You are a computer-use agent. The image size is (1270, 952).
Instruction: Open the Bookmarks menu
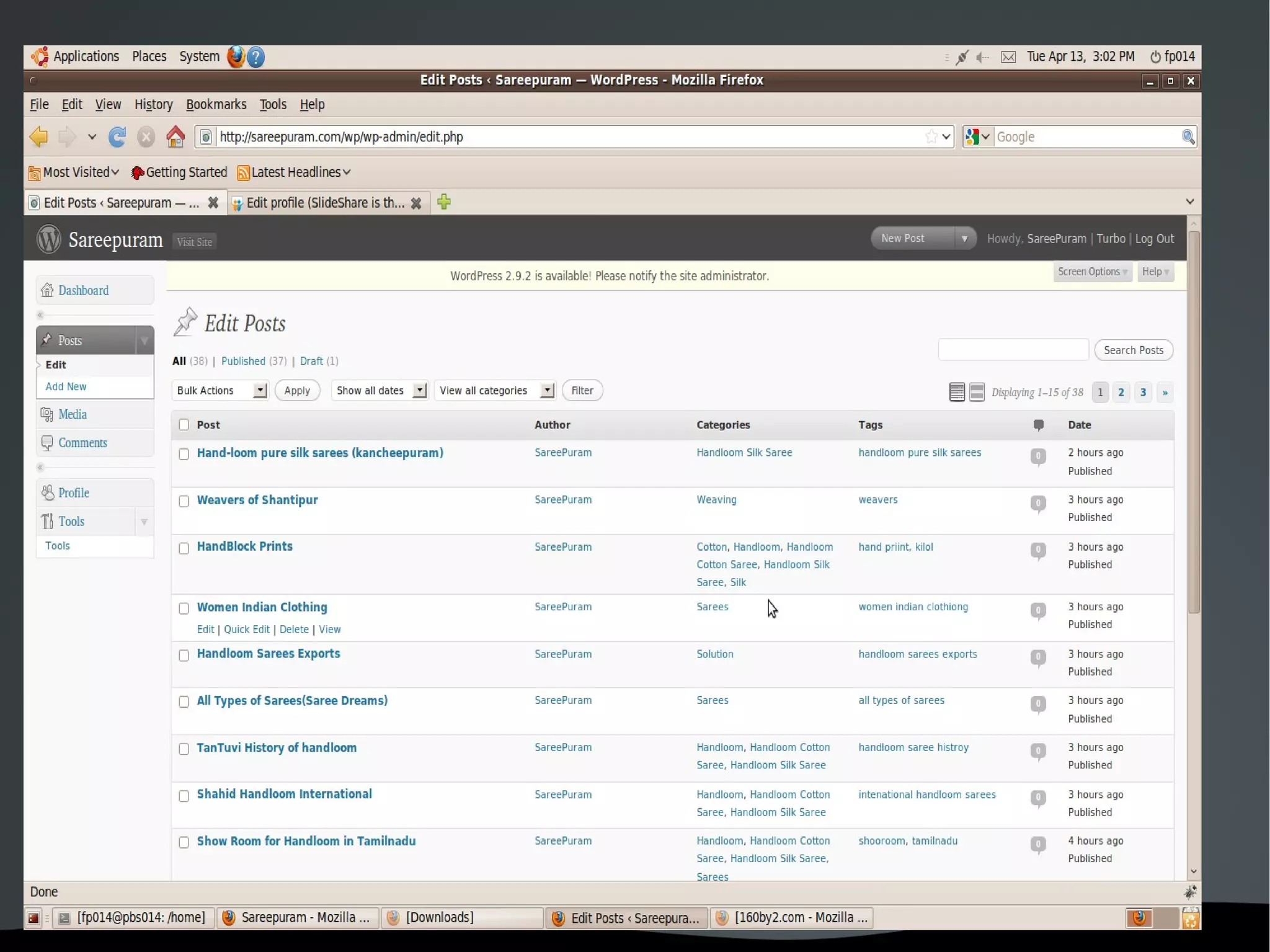[216, 104]
